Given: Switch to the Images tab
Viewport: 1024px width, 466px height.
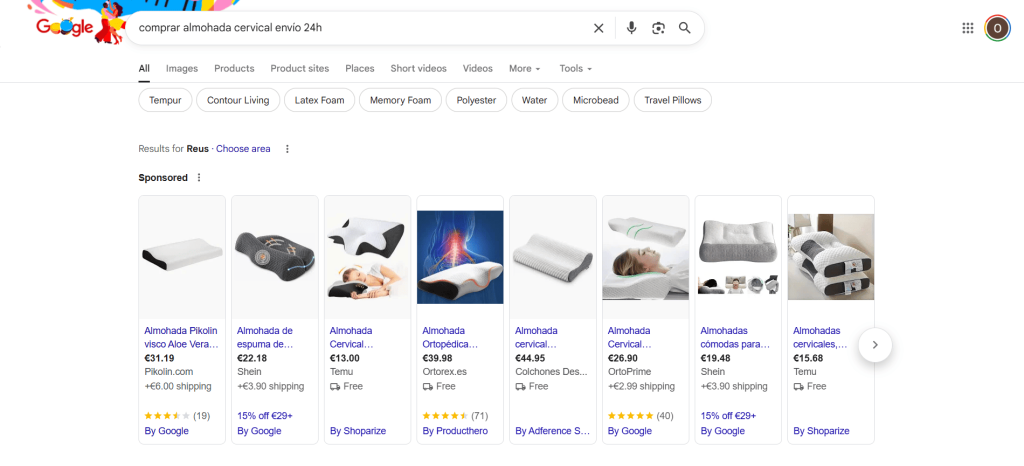Looking at the screenshot, I should click(x=182, y=69).
